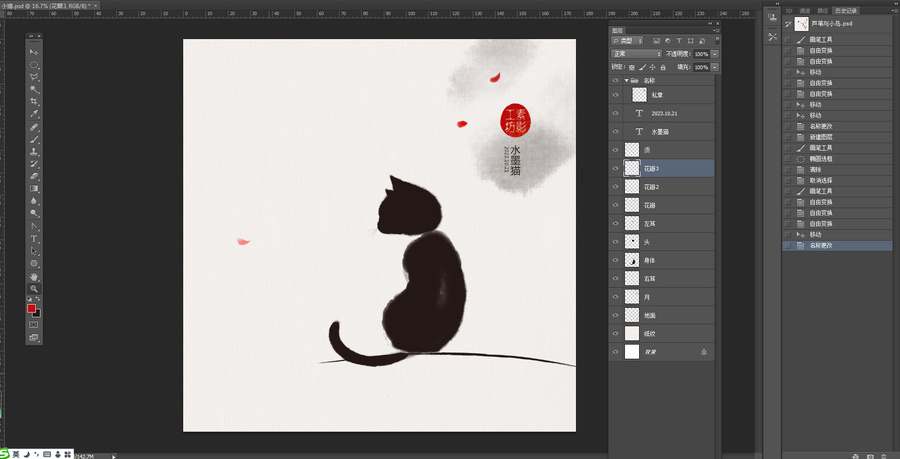Viewport: 900px width, 459px height.
Task: Go to 取消选择 history state
Action: (x=837, y=181)
